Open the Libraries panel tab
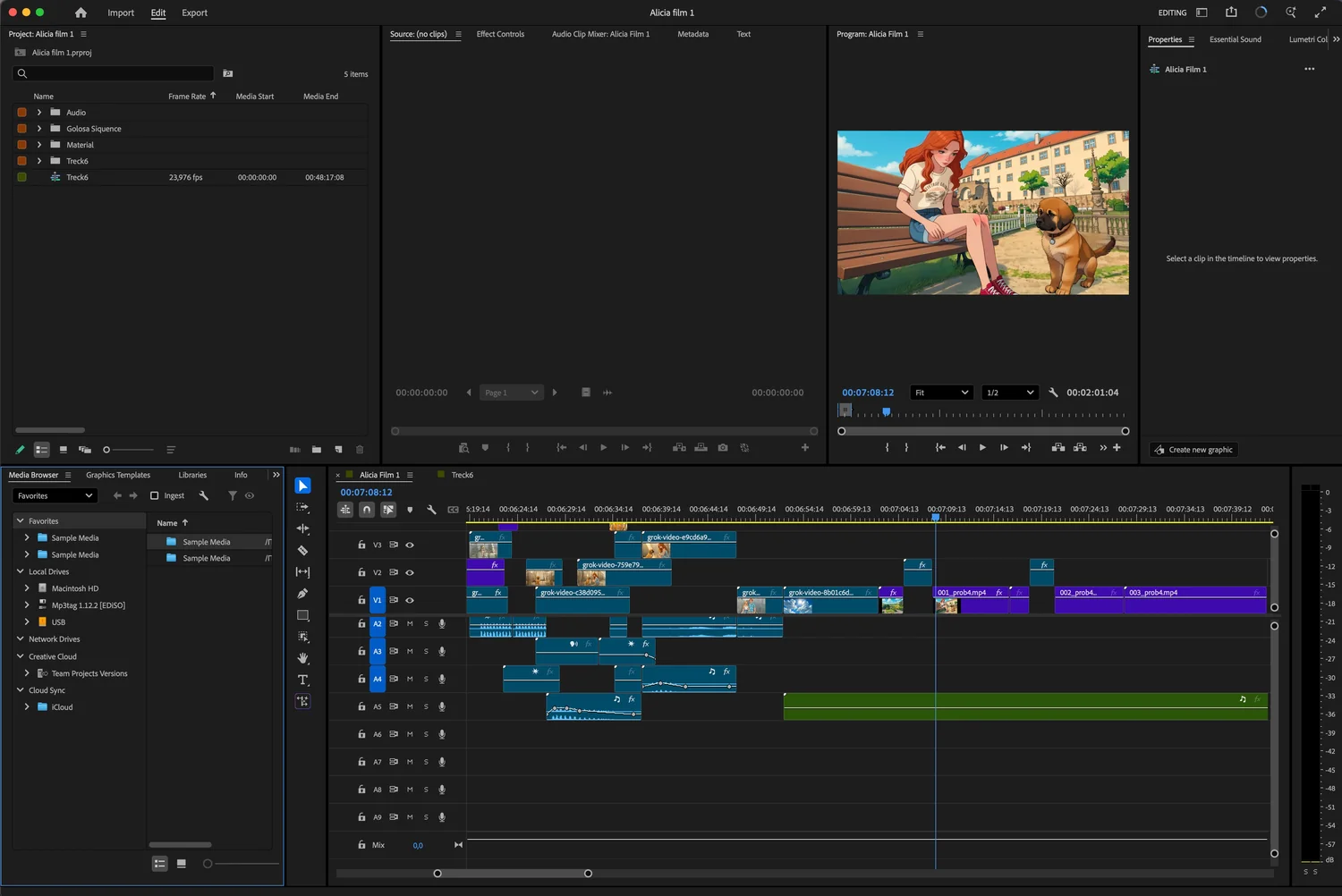This screenshot has height=896, width=1342. pyautogui.click(x=192, y=475)
